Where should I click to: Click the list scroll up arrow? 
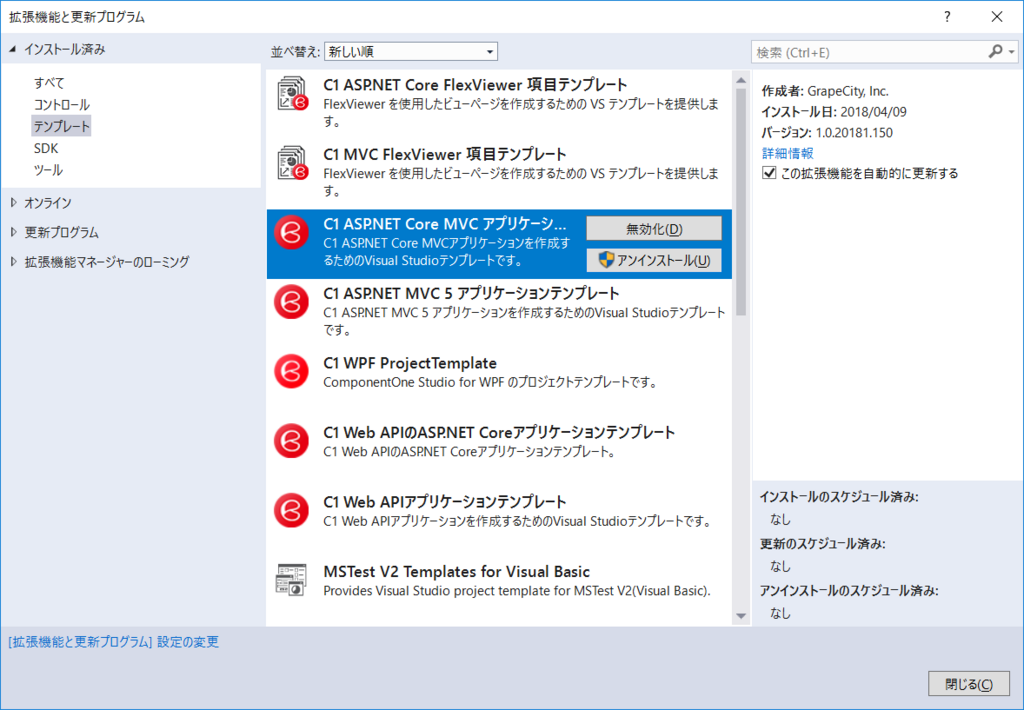[x=741, y=80]
